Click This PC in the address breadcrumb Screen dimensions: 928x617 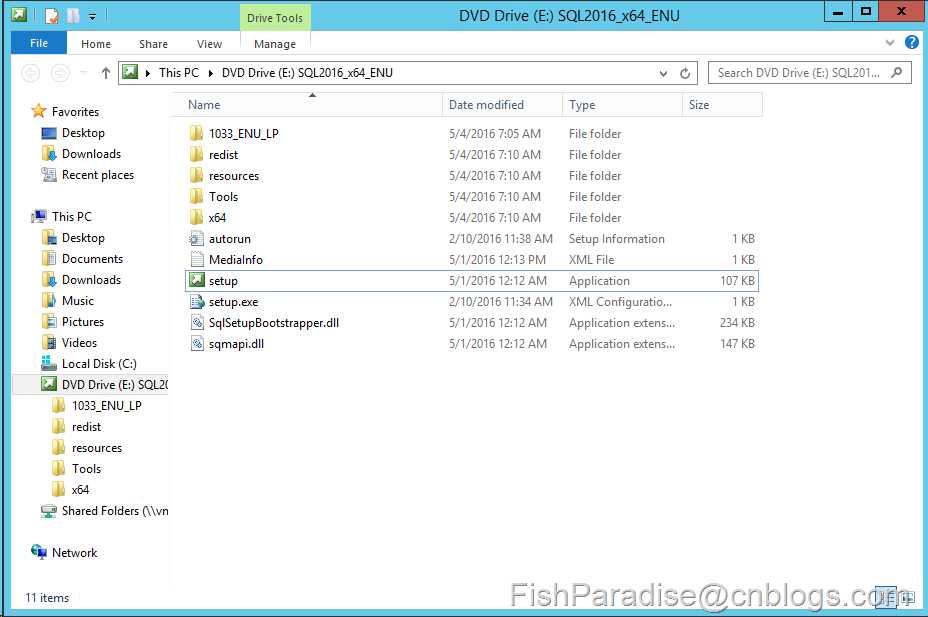coord(179,73)
